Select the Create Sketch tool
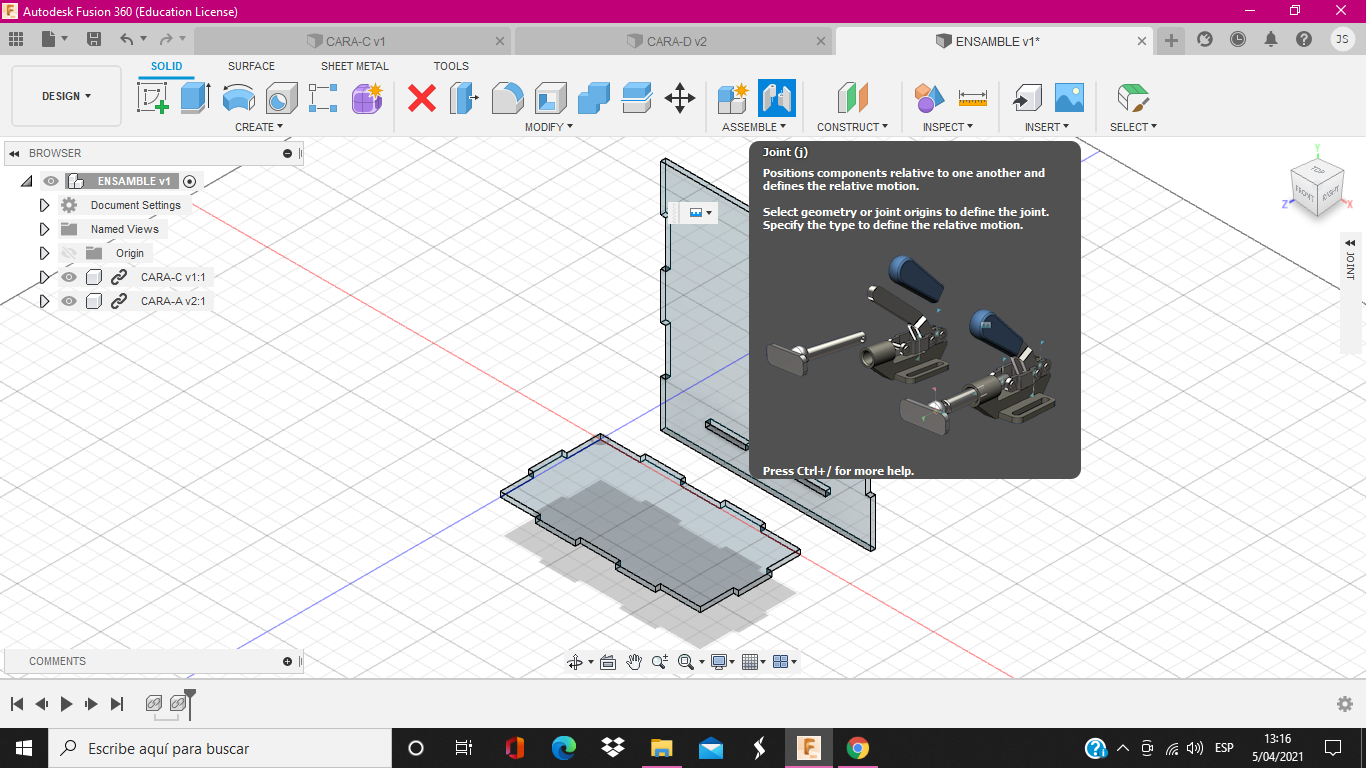Screen dimensions: 1366x768 pos(153,98)
